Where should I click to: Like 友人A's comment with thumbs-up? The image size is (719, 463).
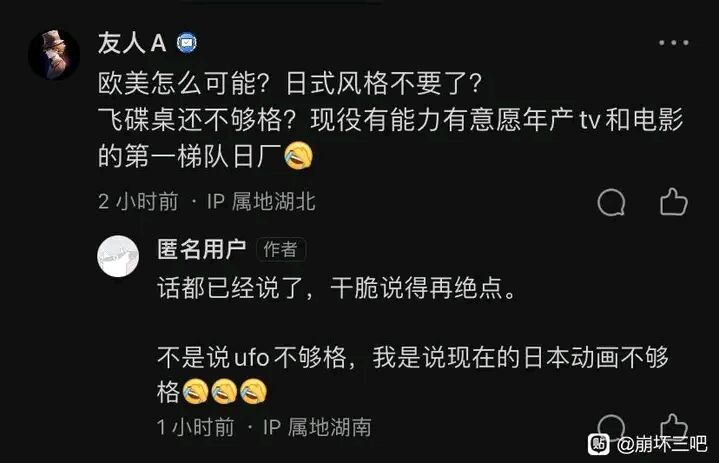[674, 202]
